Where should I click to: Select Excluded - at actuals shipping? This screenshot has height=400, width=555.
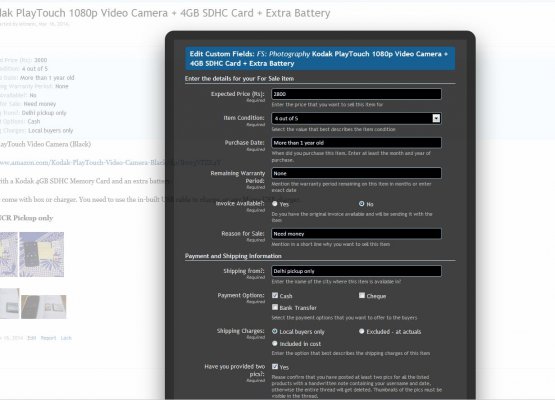click(361, 331)
